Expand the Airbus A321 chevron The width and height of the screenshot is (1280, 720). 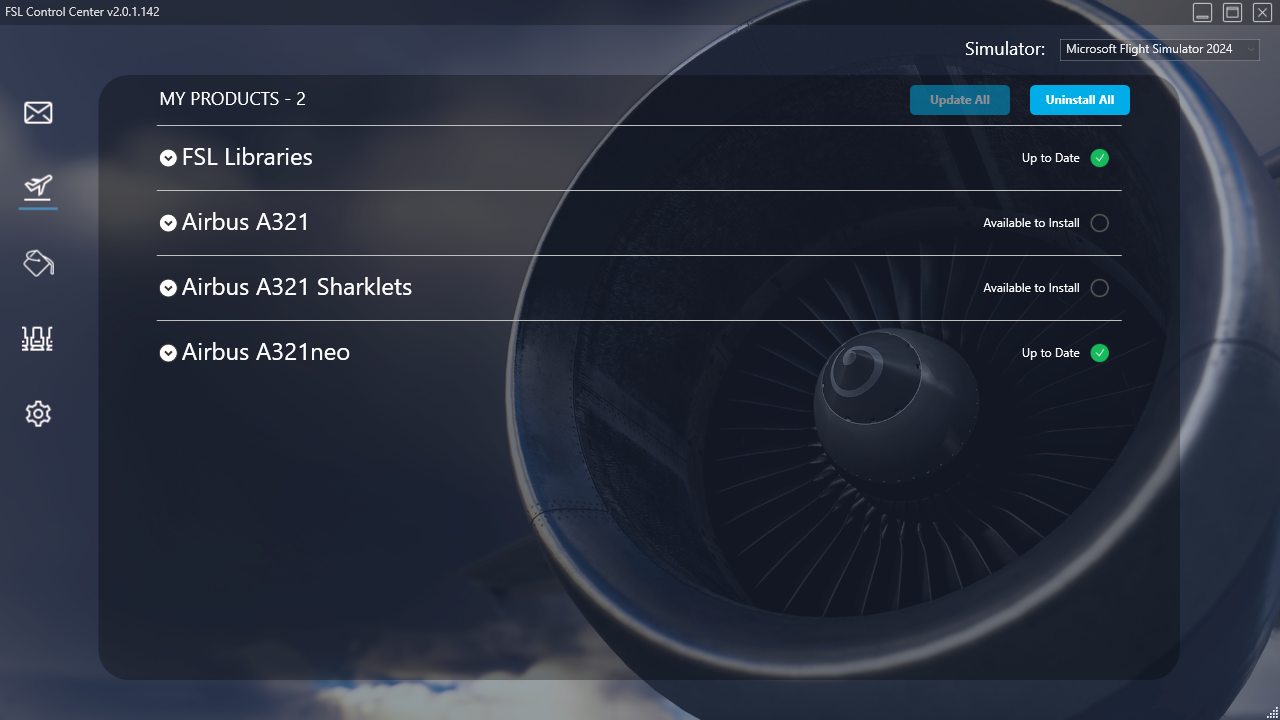[x=168, y=223]
